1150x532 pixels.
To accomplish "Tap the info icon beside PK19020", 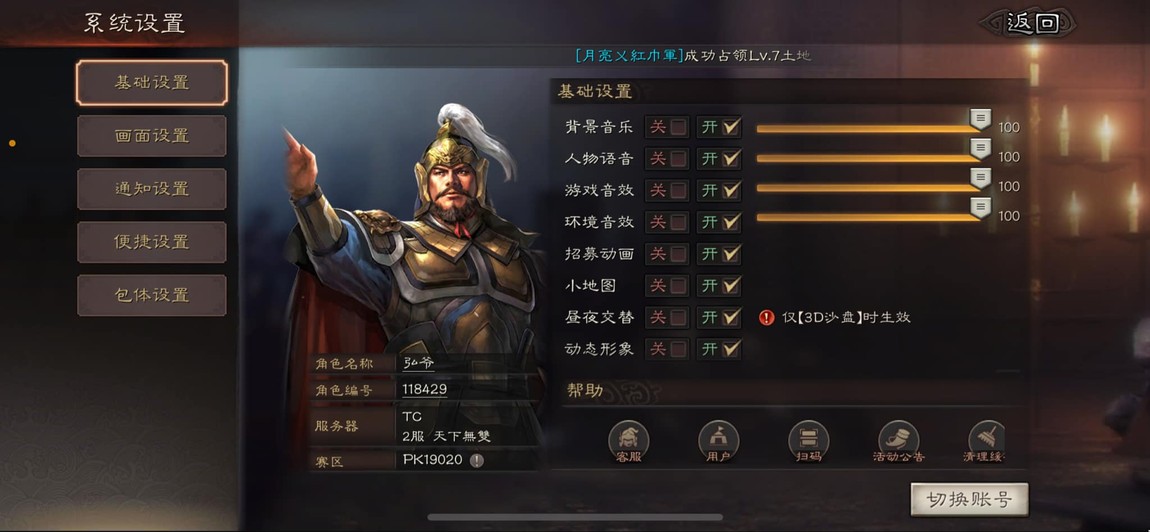I will click(477, 460).
